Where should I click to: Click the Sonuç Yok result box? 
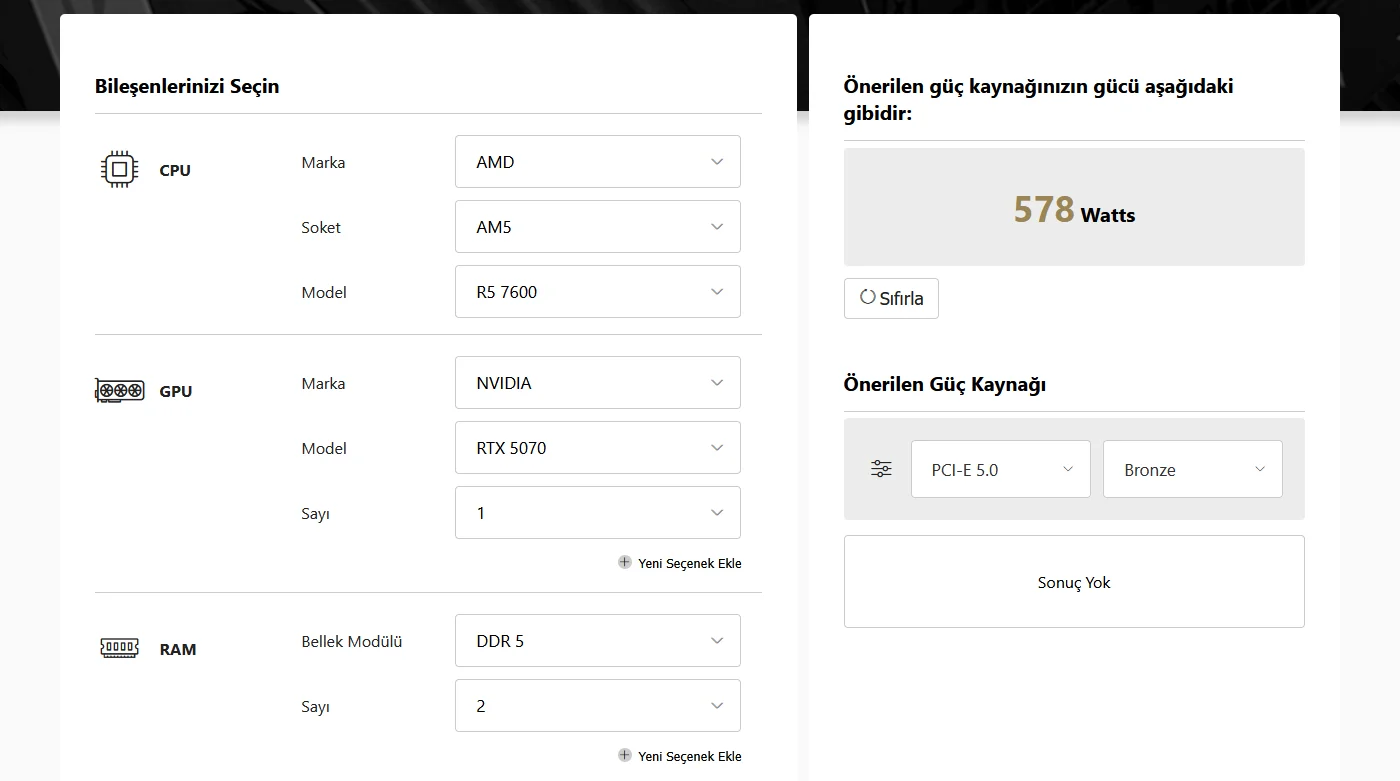click(1074, 582)
